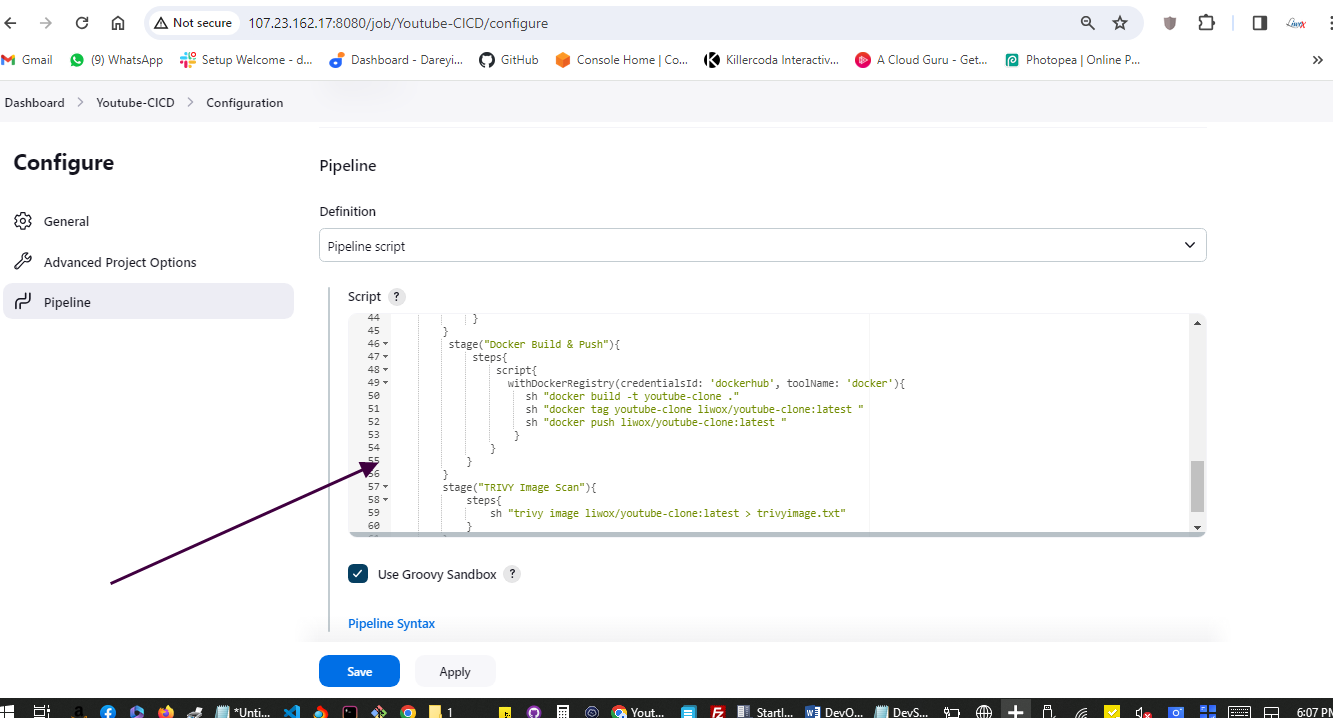1333x718 pixels.
Task: Click the zoom magnifier in address bar
Action: 1087,23
